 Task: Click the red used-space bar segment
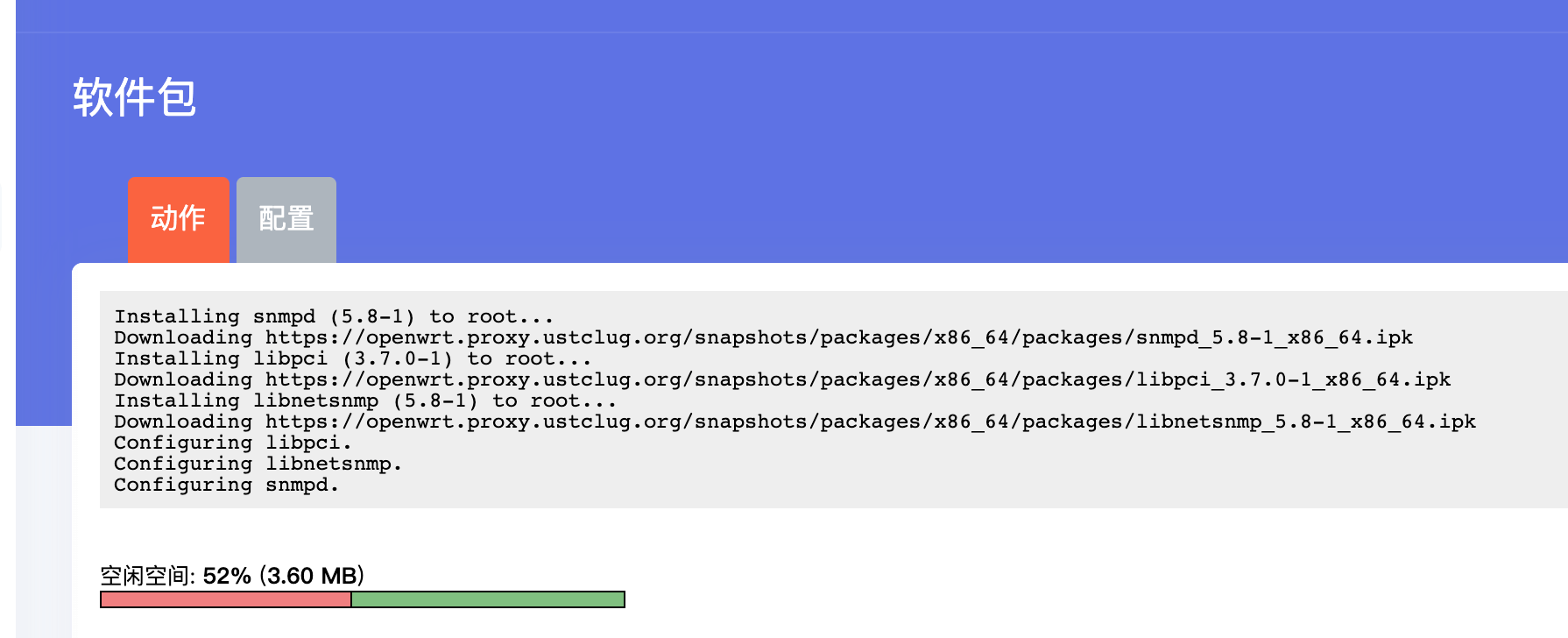pyautogui.click(x=226, y=599)
